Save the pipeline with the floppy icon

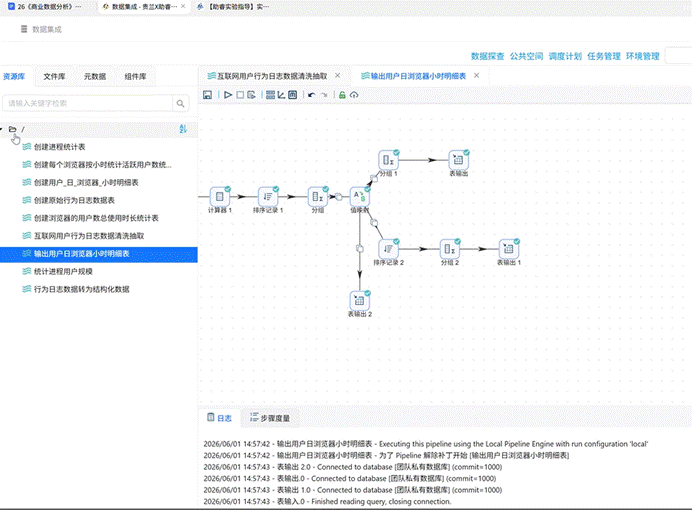pyautogui.click(x=207, y=95)
